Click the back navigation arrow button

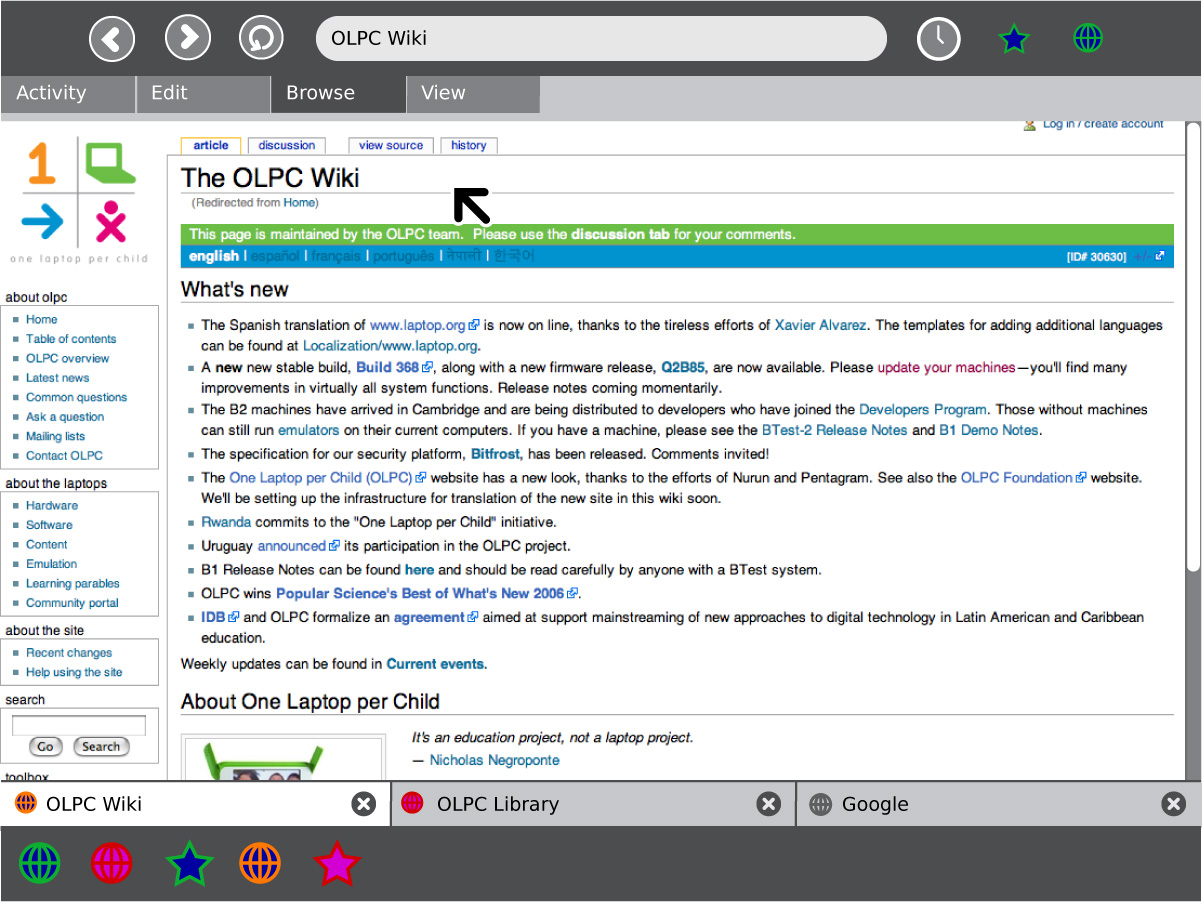[x=112, y=39]
